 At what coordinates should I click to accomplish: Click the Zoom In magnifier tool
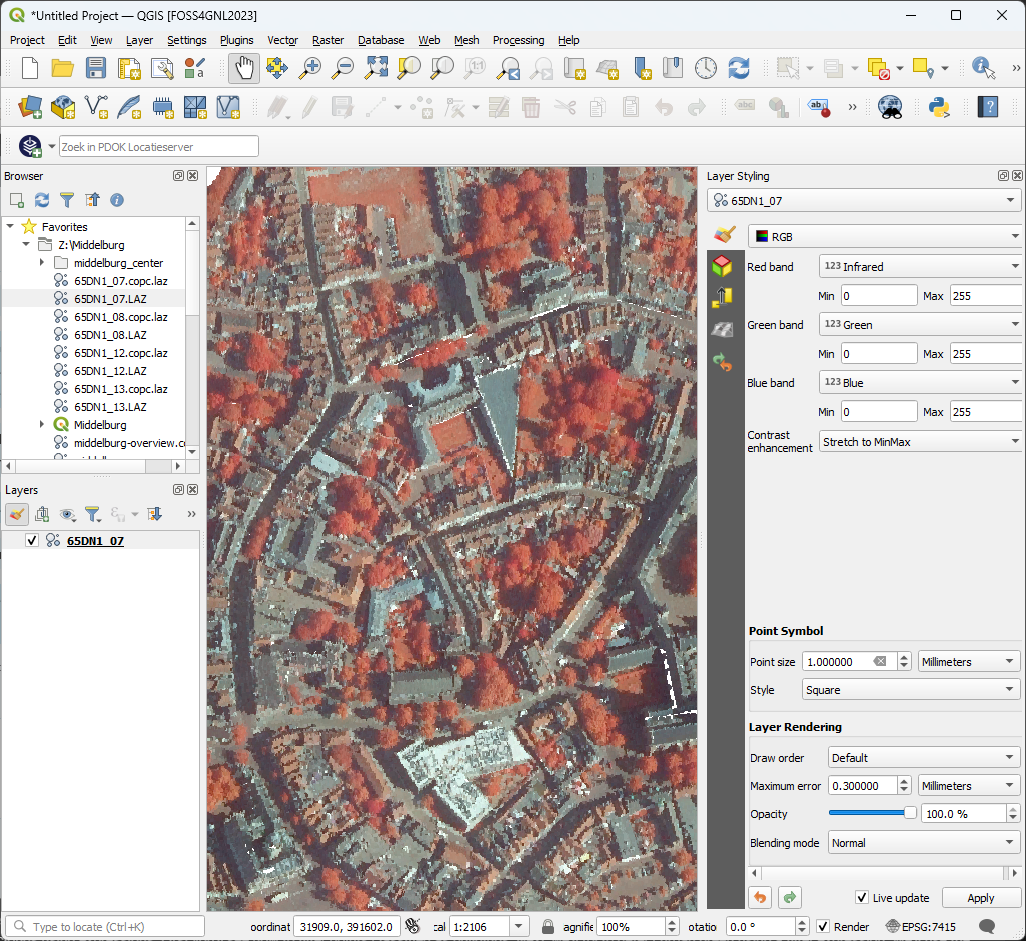point(310,68)
